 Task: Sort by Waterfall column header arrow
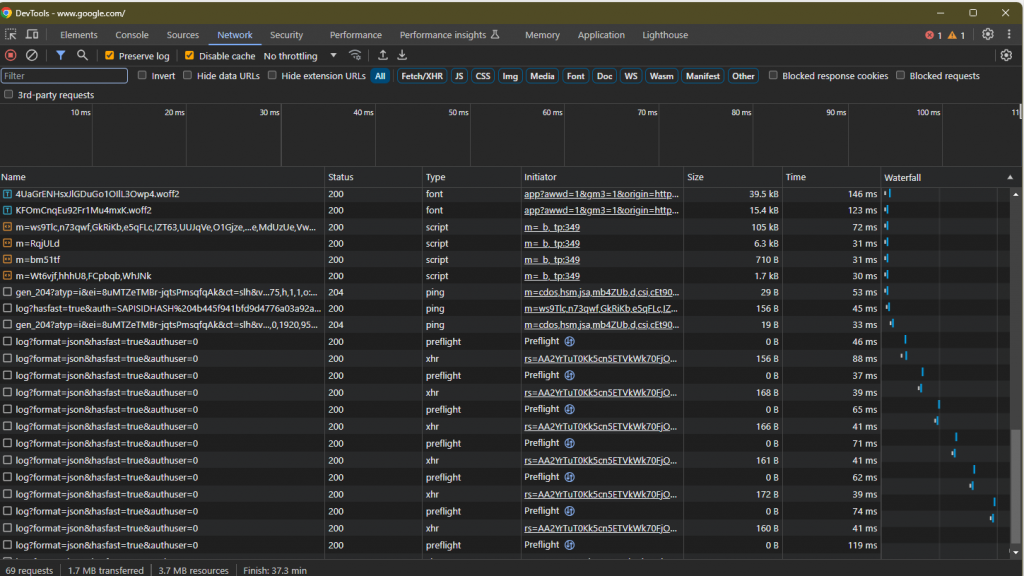click(x=1008, y=177)
